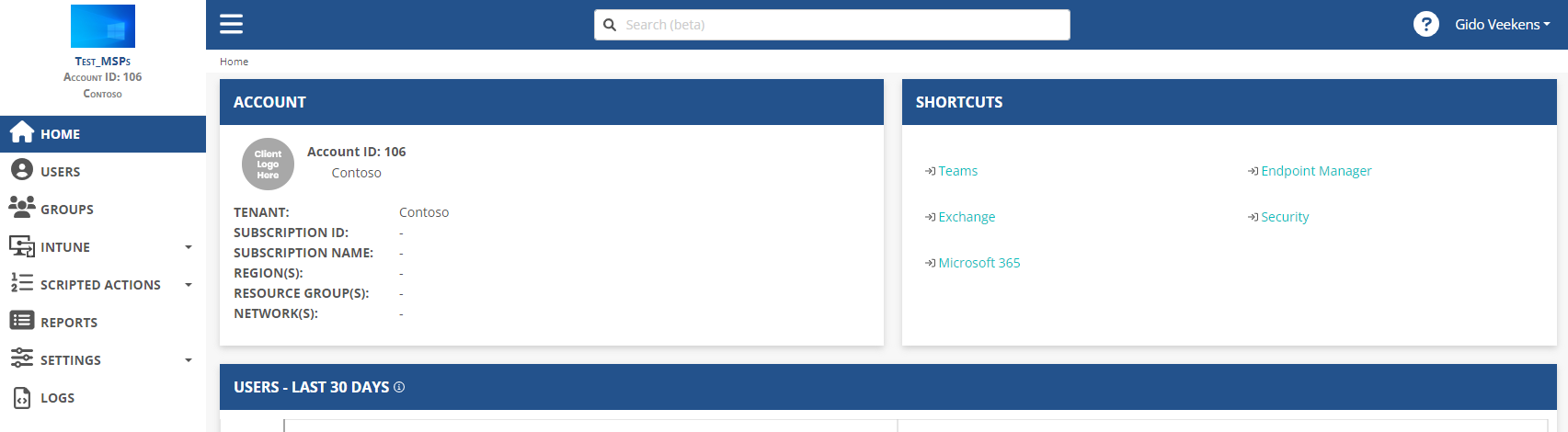1568x432 pixels.
Task: Open the Endpoint Manager shortcut
Action: [x=1315, y=171]
